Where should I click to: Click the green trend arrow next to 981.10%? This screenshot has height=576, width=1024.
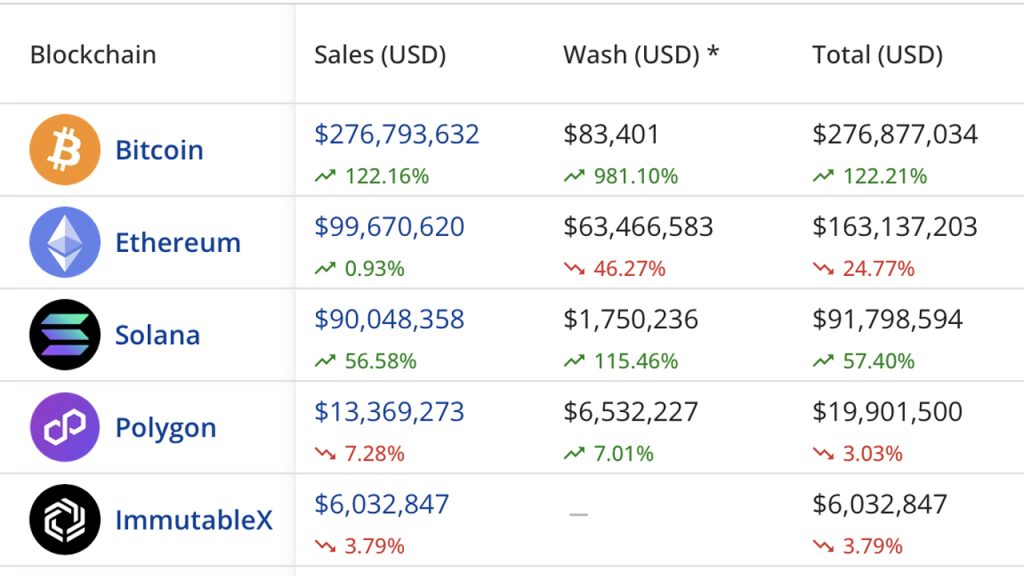click(x=572, y=176)
